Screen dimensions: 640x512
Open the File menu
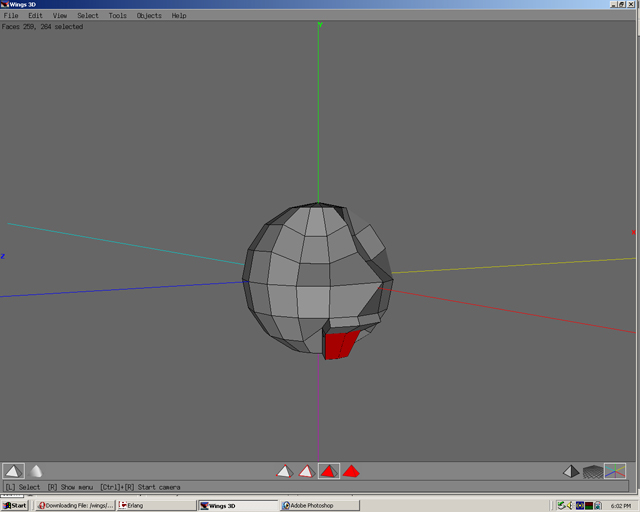click(11, 16)
